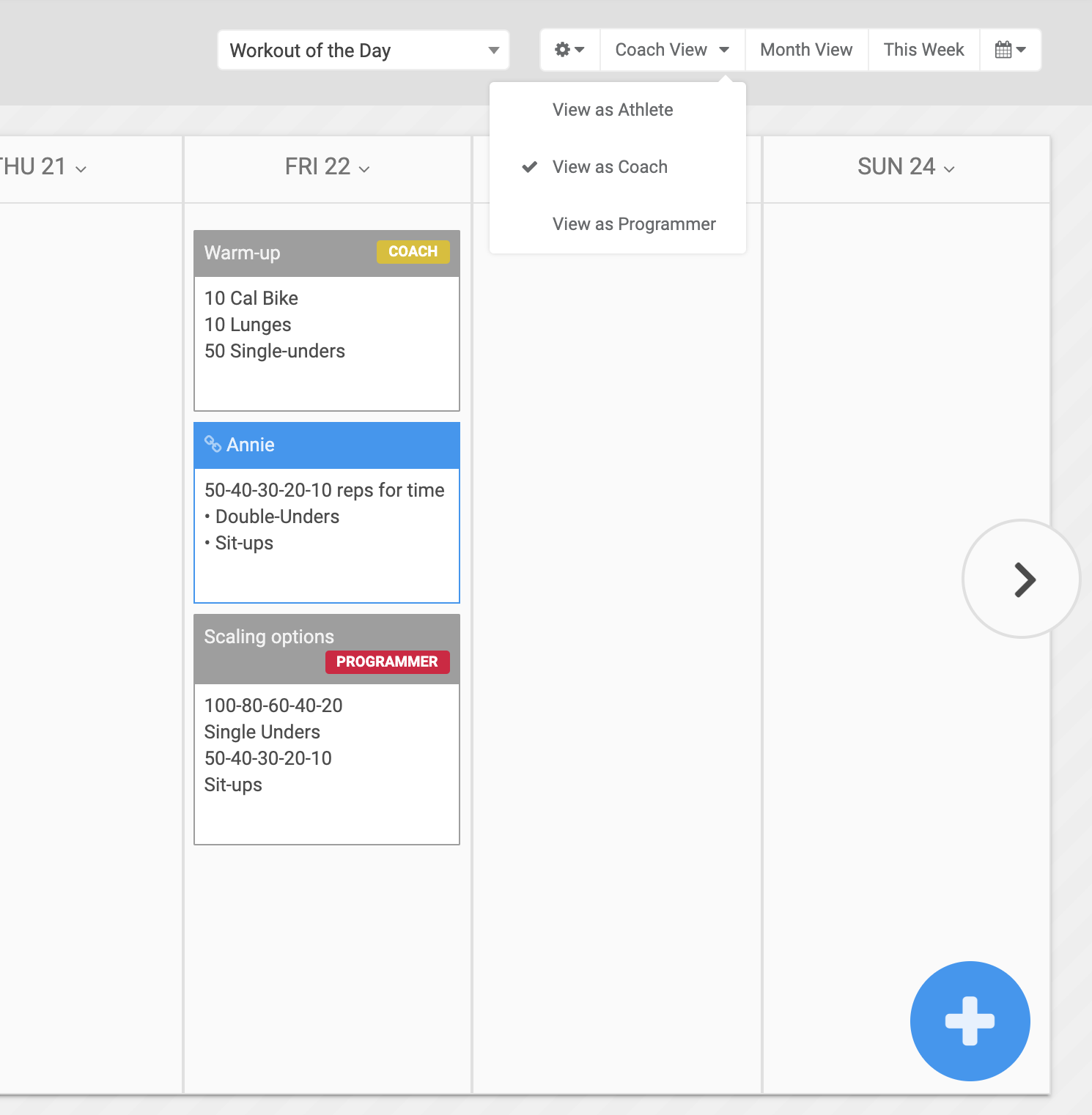The image size is (1092, 1115).
Task: Click the yellow COACH badge
Action: click(413, 251)
